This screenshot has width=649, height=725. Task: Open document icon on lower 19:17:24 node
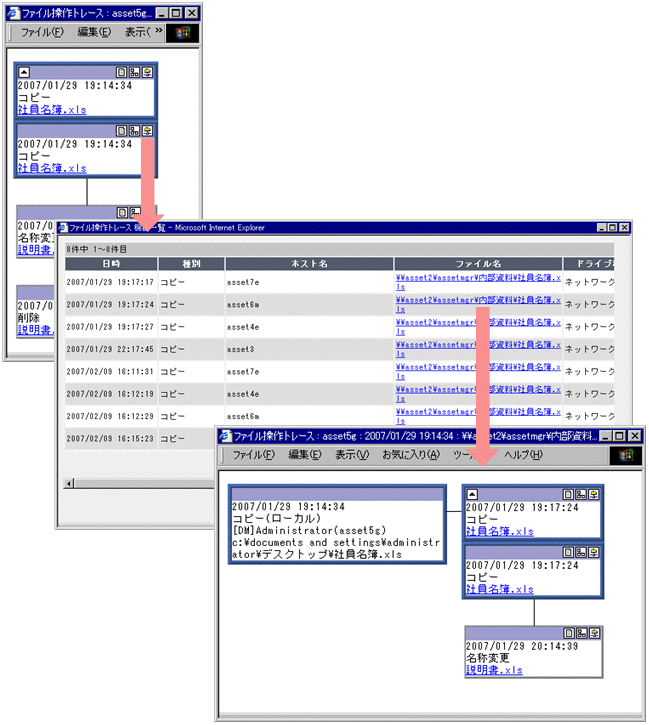point(568,552)
